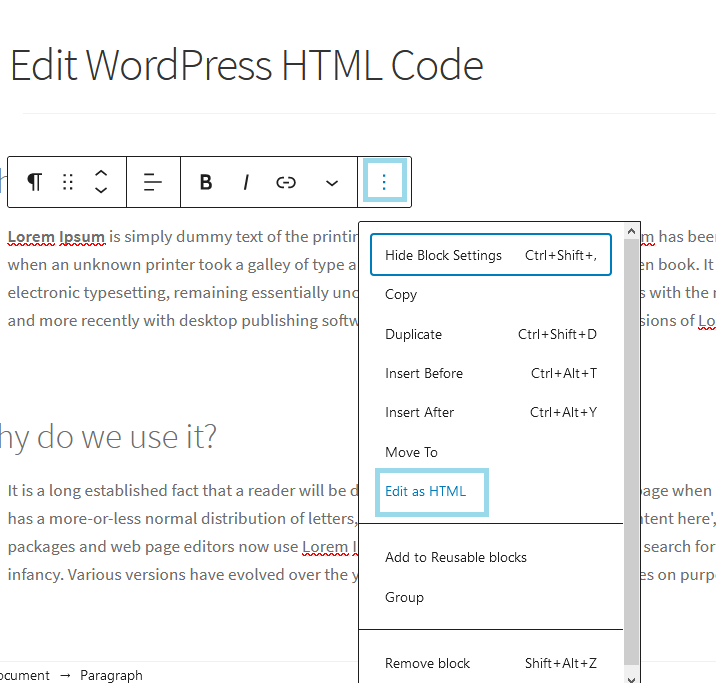
Task: Choose Duplicate from the block menu
Action: pos(491,334)
